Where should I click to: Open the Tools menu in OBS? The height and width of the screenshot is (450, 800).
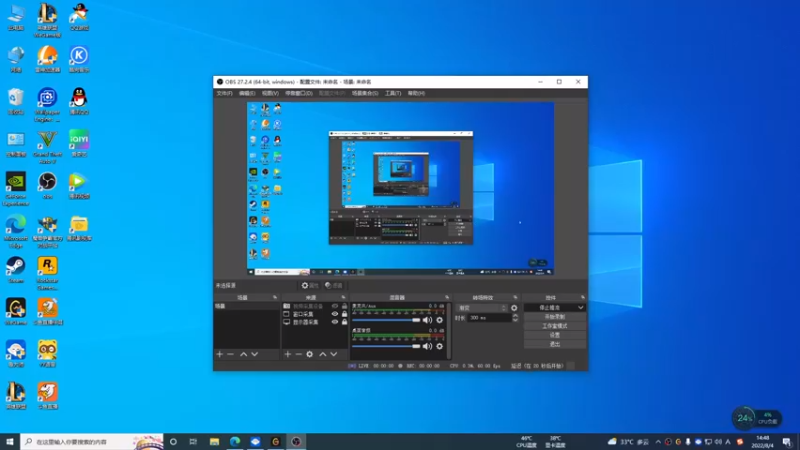click(x=393, y=93)
